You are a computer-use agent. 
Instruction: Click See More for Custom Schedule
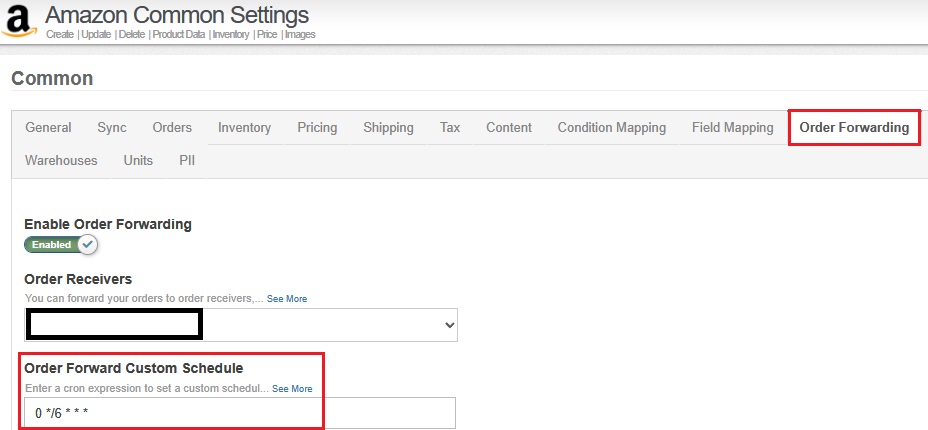pos(292,389)
